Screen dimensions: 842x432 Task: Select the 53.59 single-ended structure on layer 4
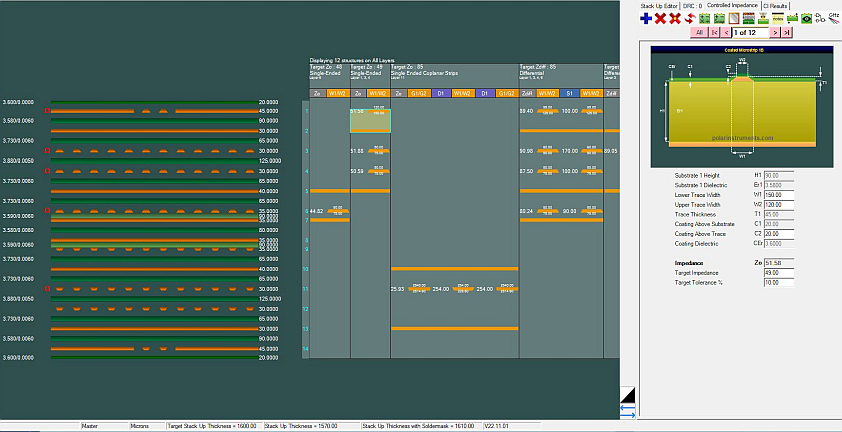(371, 171)
